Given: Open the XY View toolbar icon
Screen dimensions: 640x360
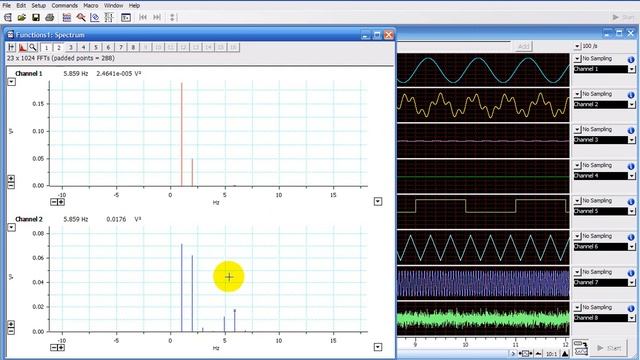Looking at the screenshot, I should [95, 17].
